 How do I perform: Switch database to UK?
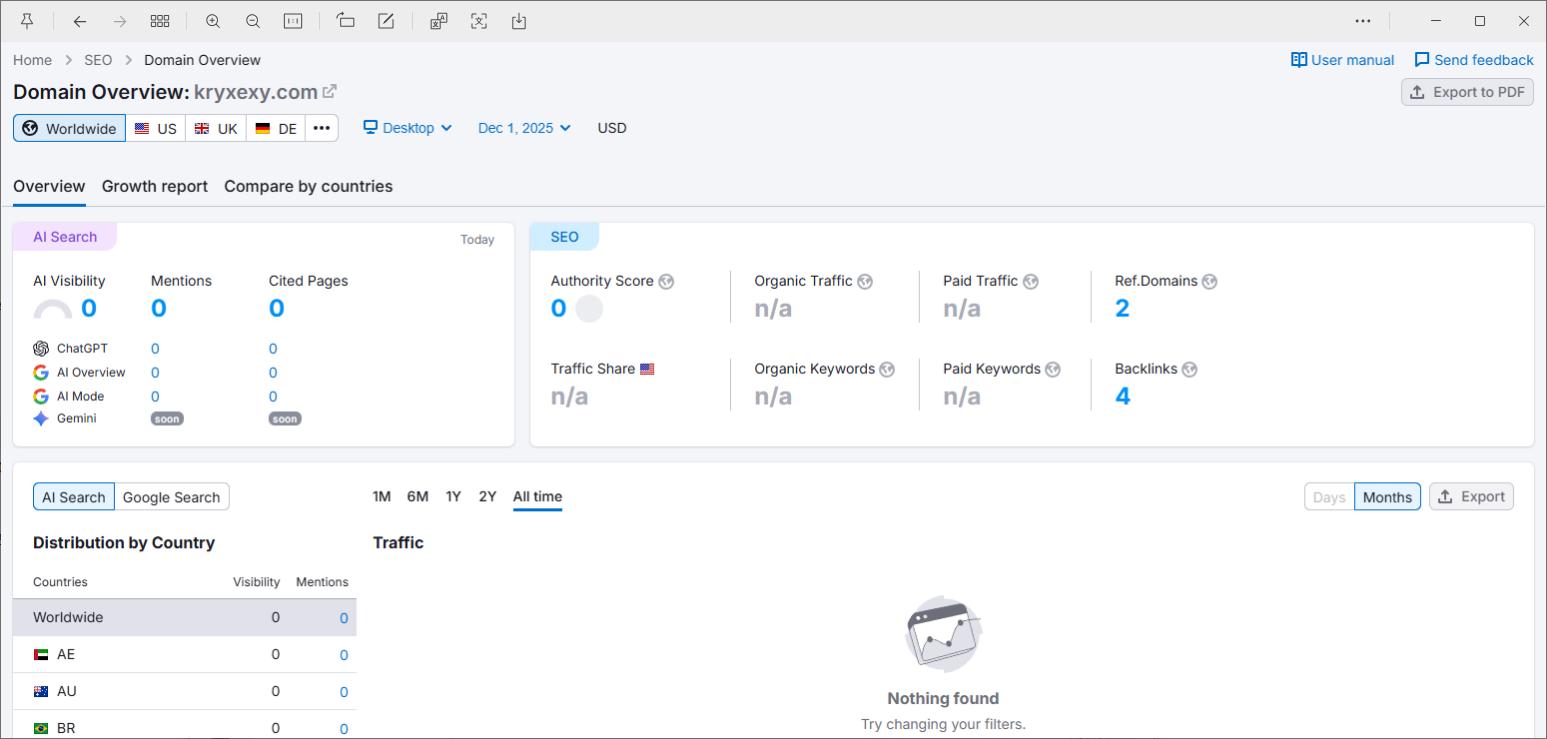[x=215, y=128]
